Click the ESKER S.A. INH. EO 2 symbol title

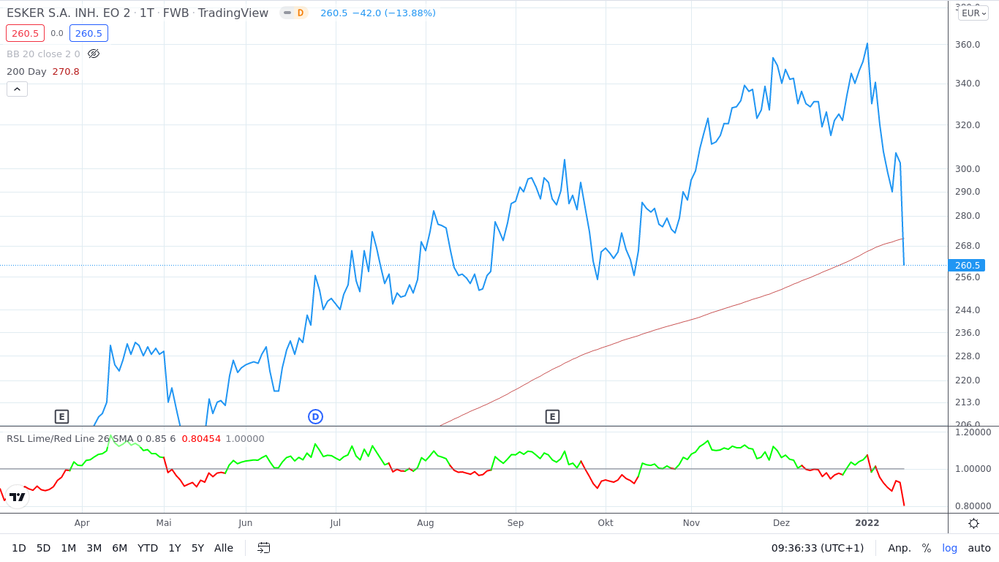(x=68, y=13)
